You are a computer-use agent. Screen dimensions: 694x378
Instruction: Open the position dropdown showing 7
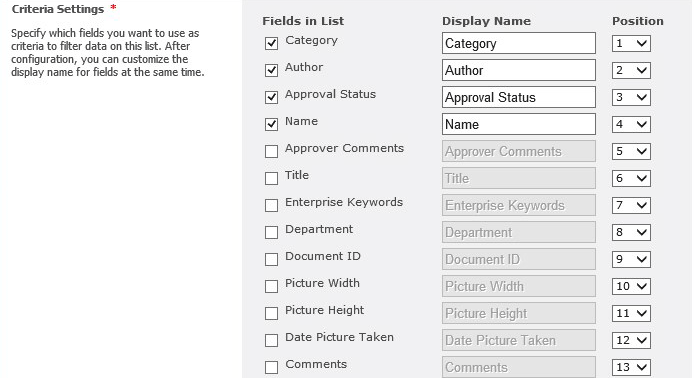tap(631, 205)
